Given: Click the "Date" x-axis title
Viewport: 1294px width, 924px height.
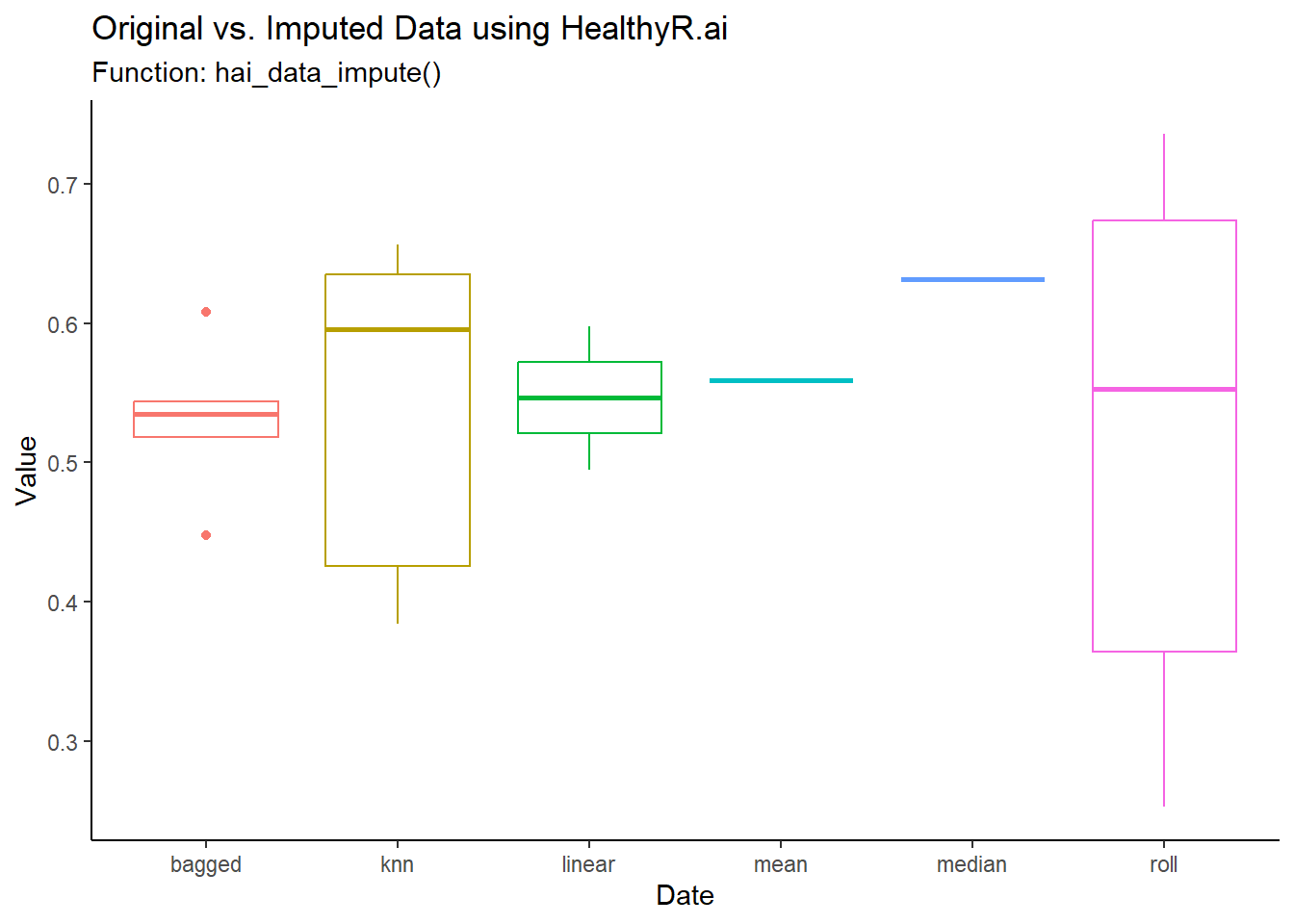Looking at the screenshot, I should 685,895.
